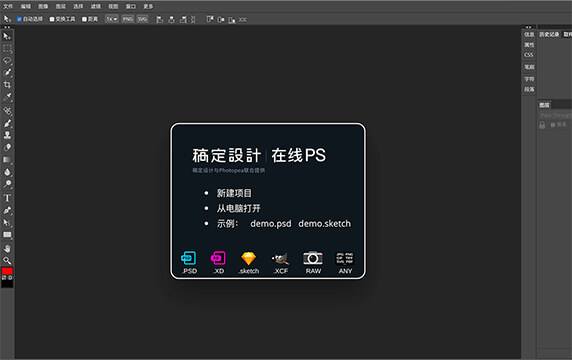The width and height of the screenshot is (572, 360).
Task: Open the 视图 menu
Action: point(113,6)
